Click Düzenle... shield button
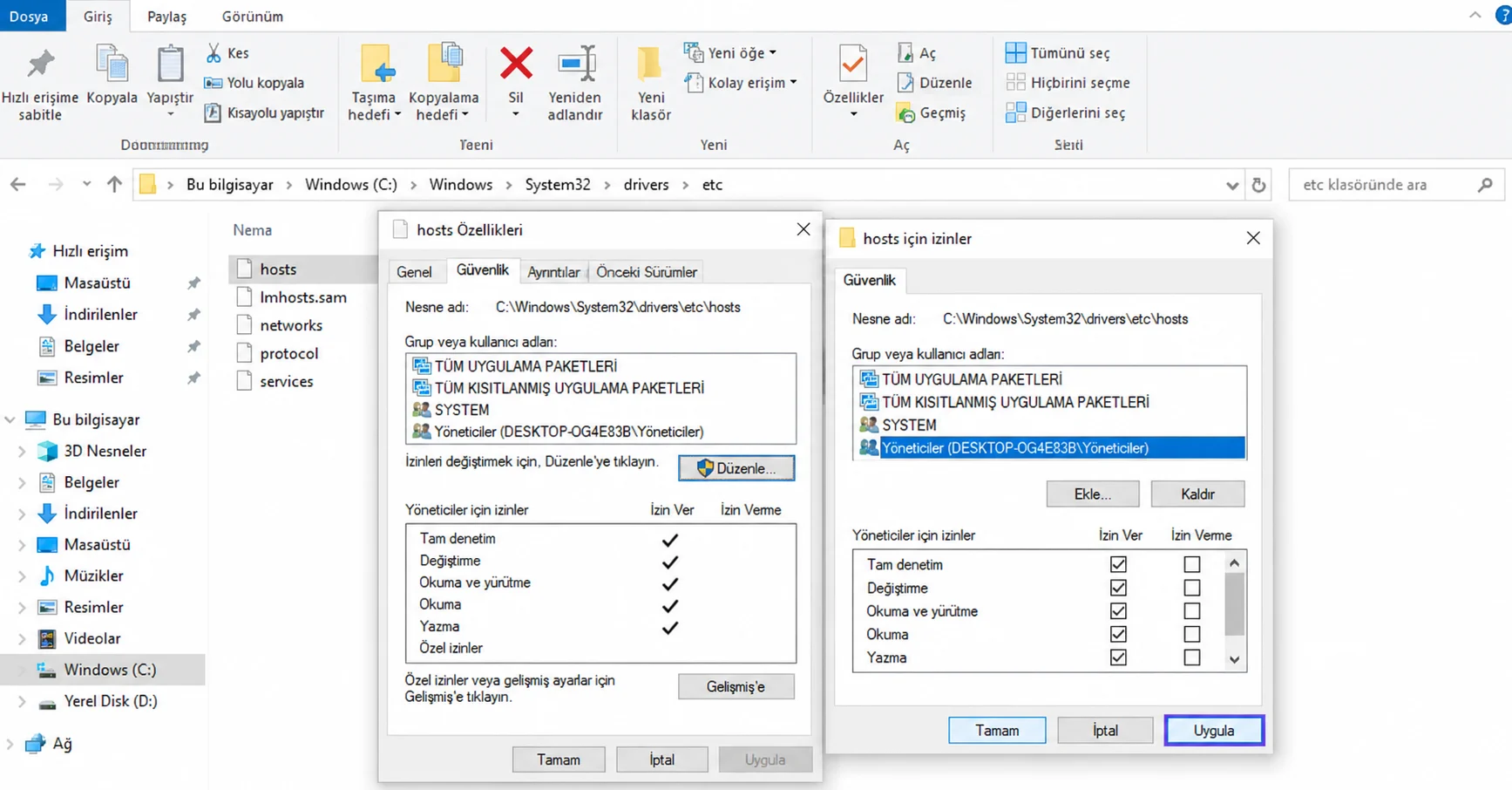1512x790 pixels. 736,468
